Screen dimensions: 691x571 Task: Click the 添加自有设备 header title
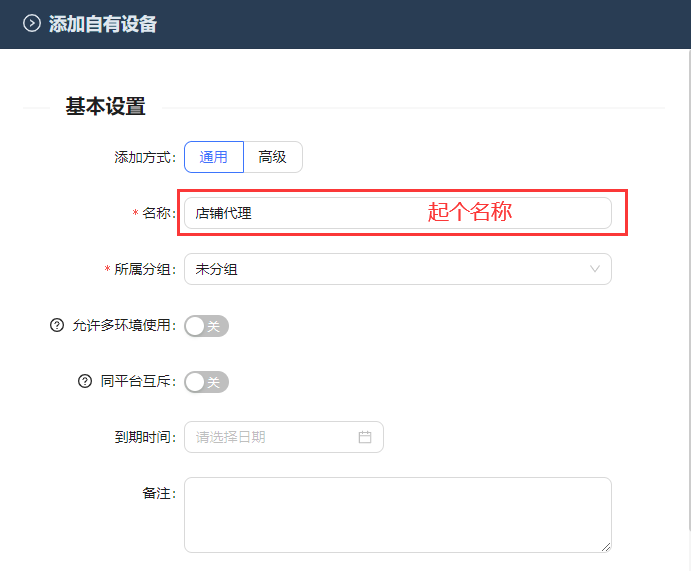coord(103,24)
